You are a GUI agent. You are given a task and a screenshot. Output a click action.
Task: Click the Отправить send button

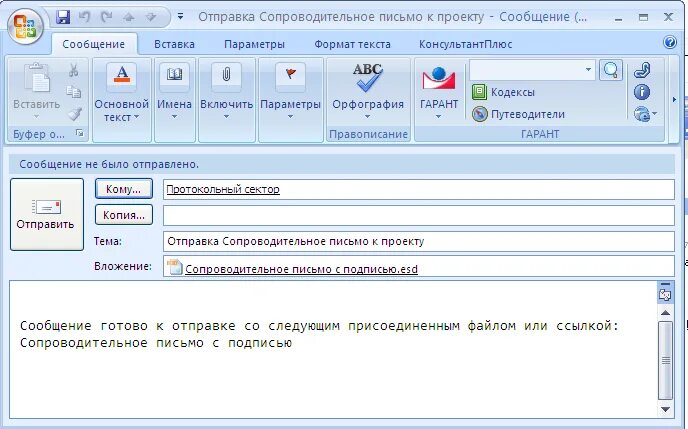click(47, 214)
